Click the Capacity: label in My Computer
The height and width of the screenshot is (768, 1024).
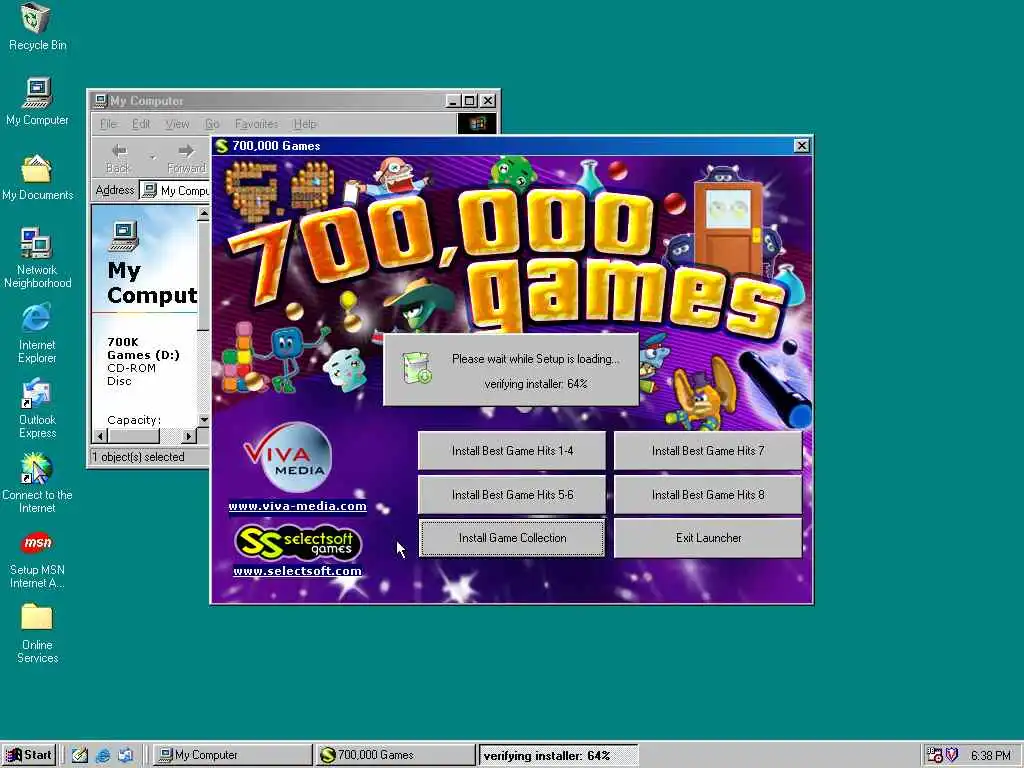(x=134, y=420)
